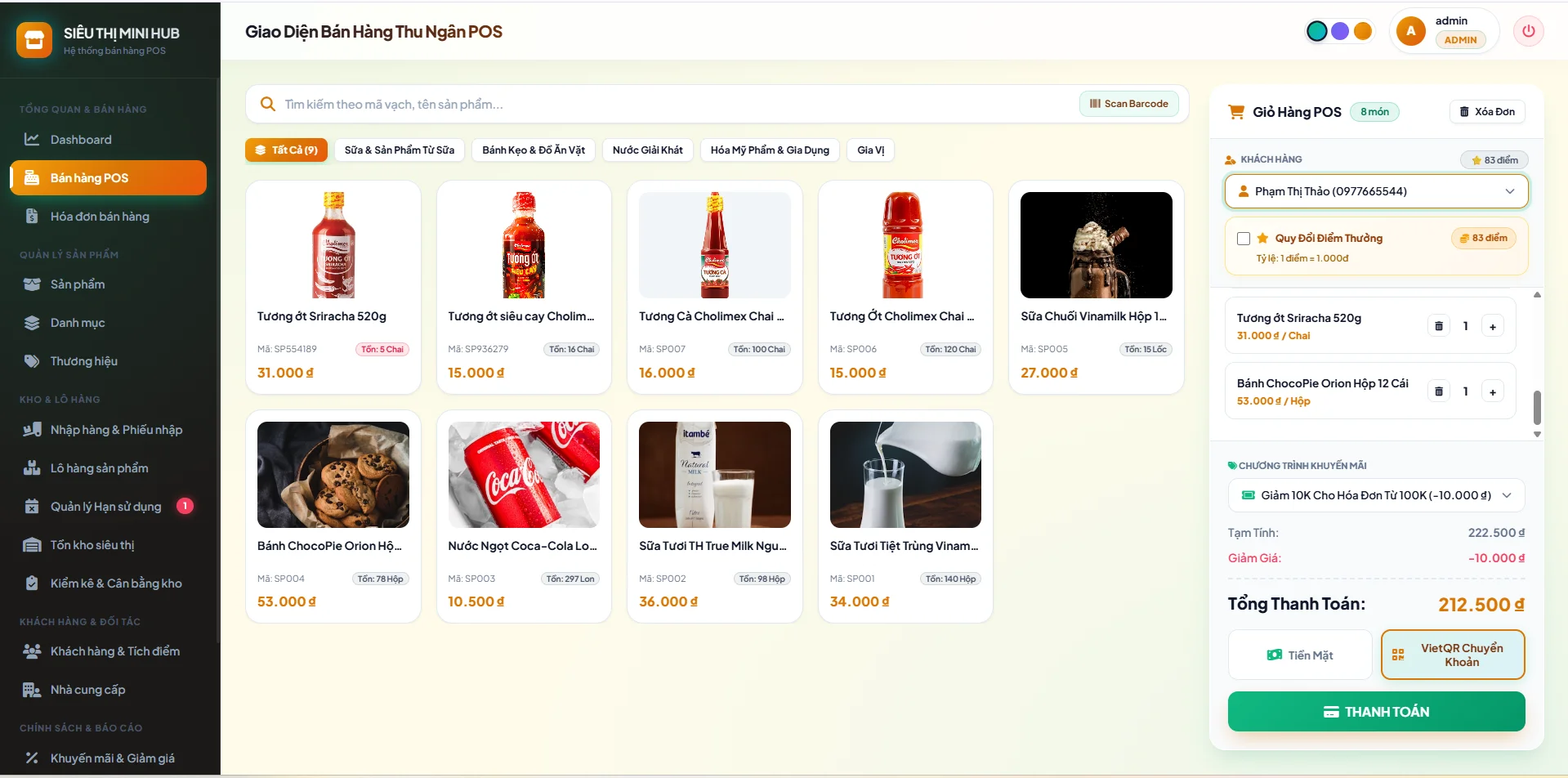Filter by Hóa Mỹ Phẩm & Gia Dụng

(770, 150)
